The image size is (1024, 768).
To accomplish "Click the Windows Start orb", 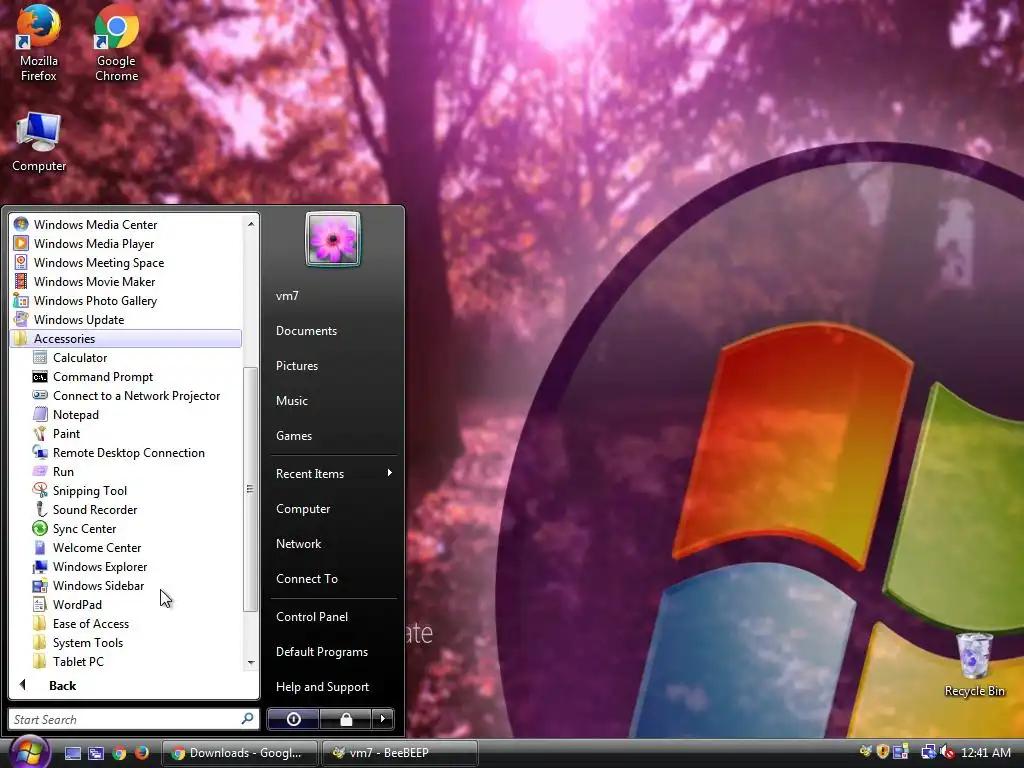I will pyautogui.click(x=28, y=752).
